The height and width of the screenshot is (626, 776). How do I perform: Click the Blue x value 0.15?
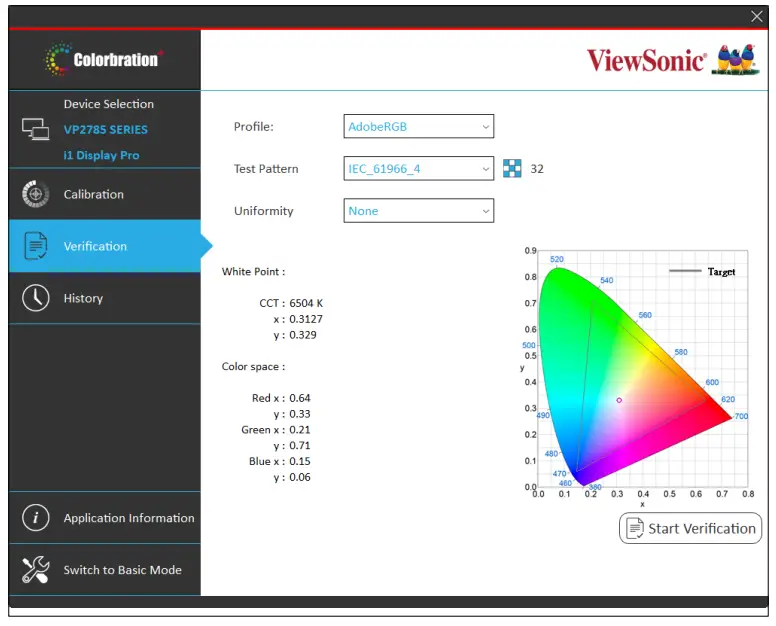coord(300,461)
